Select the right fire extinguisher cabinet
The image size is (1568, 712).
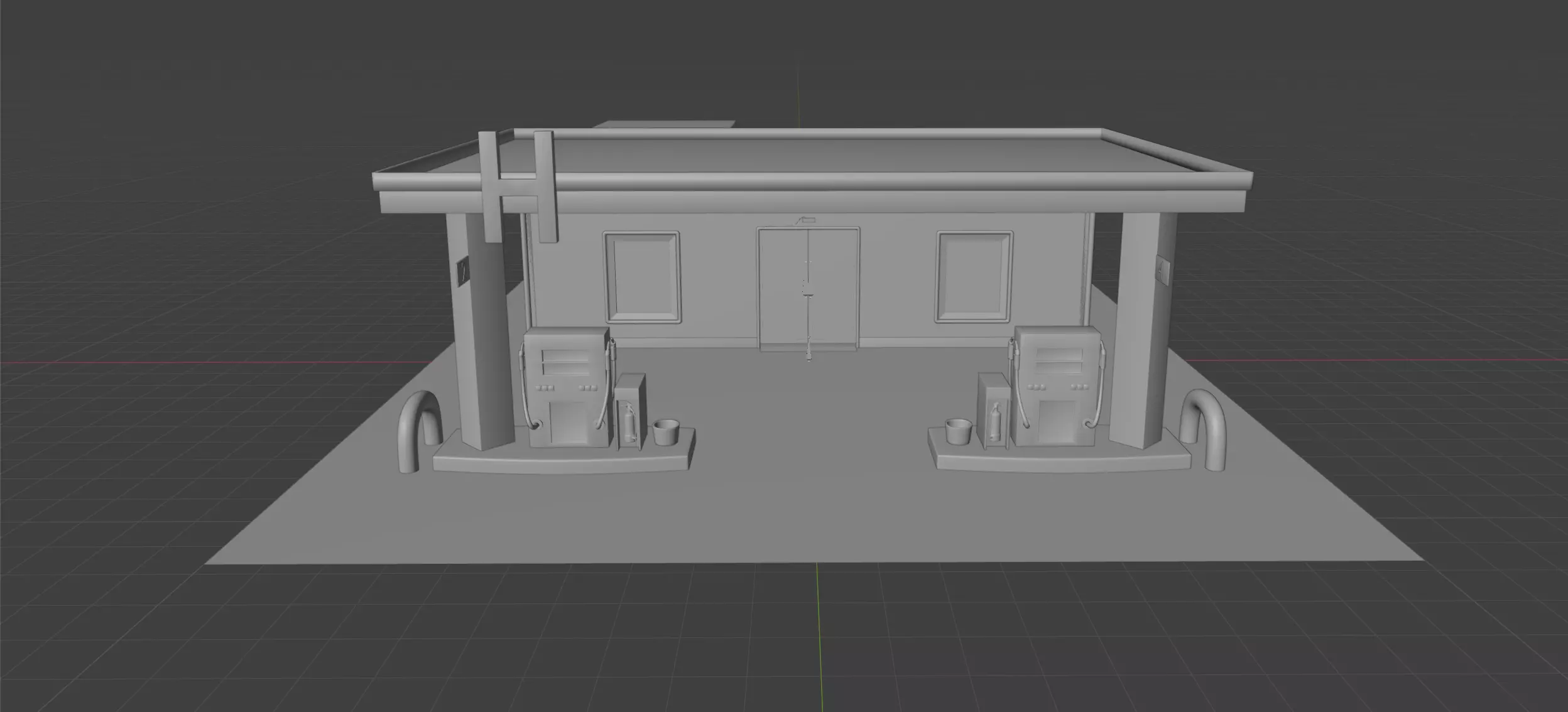994,411
